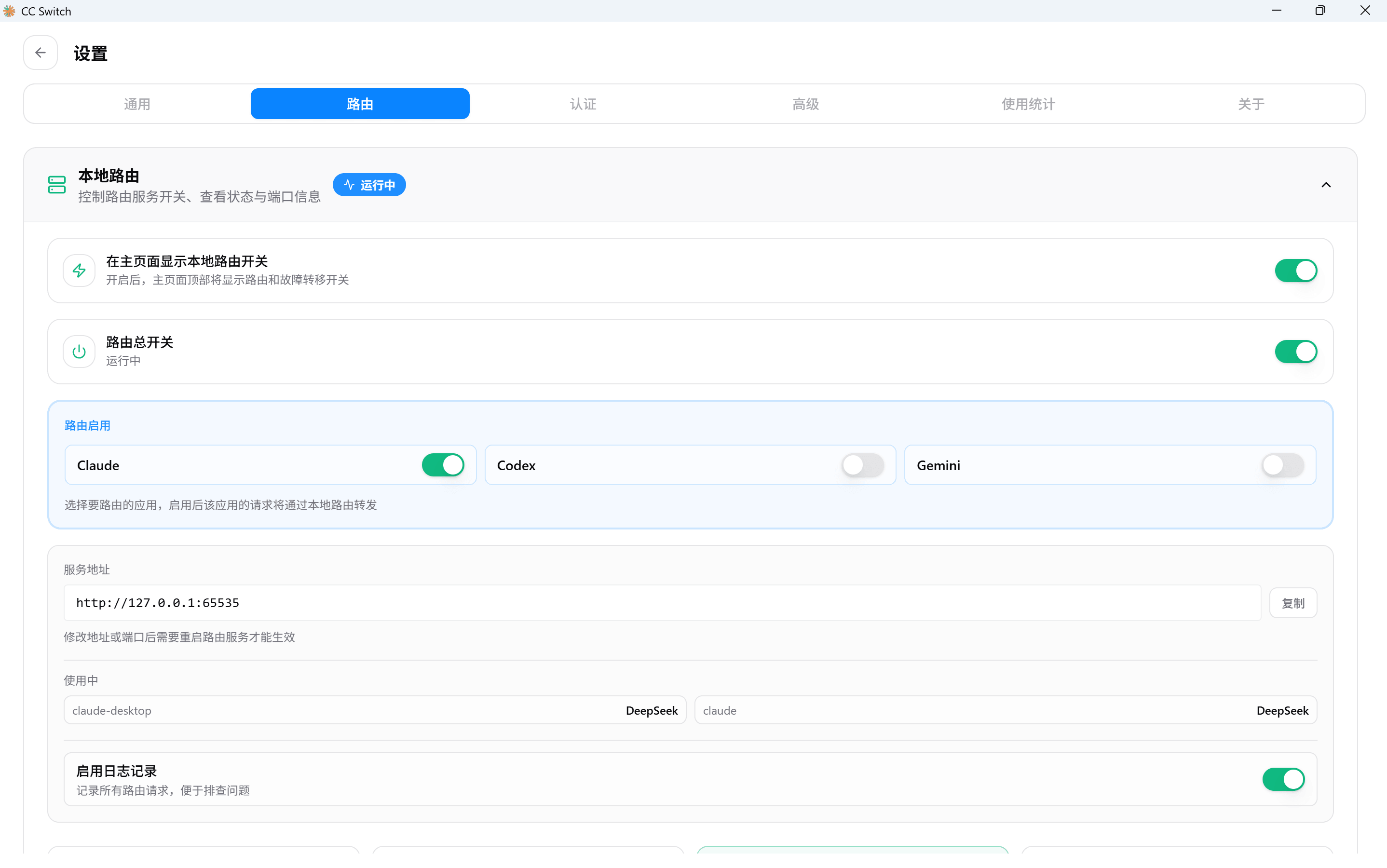The image size is (1387, 868).
Task: Click the local routing server icon
Action: click(x=57, y=185)
